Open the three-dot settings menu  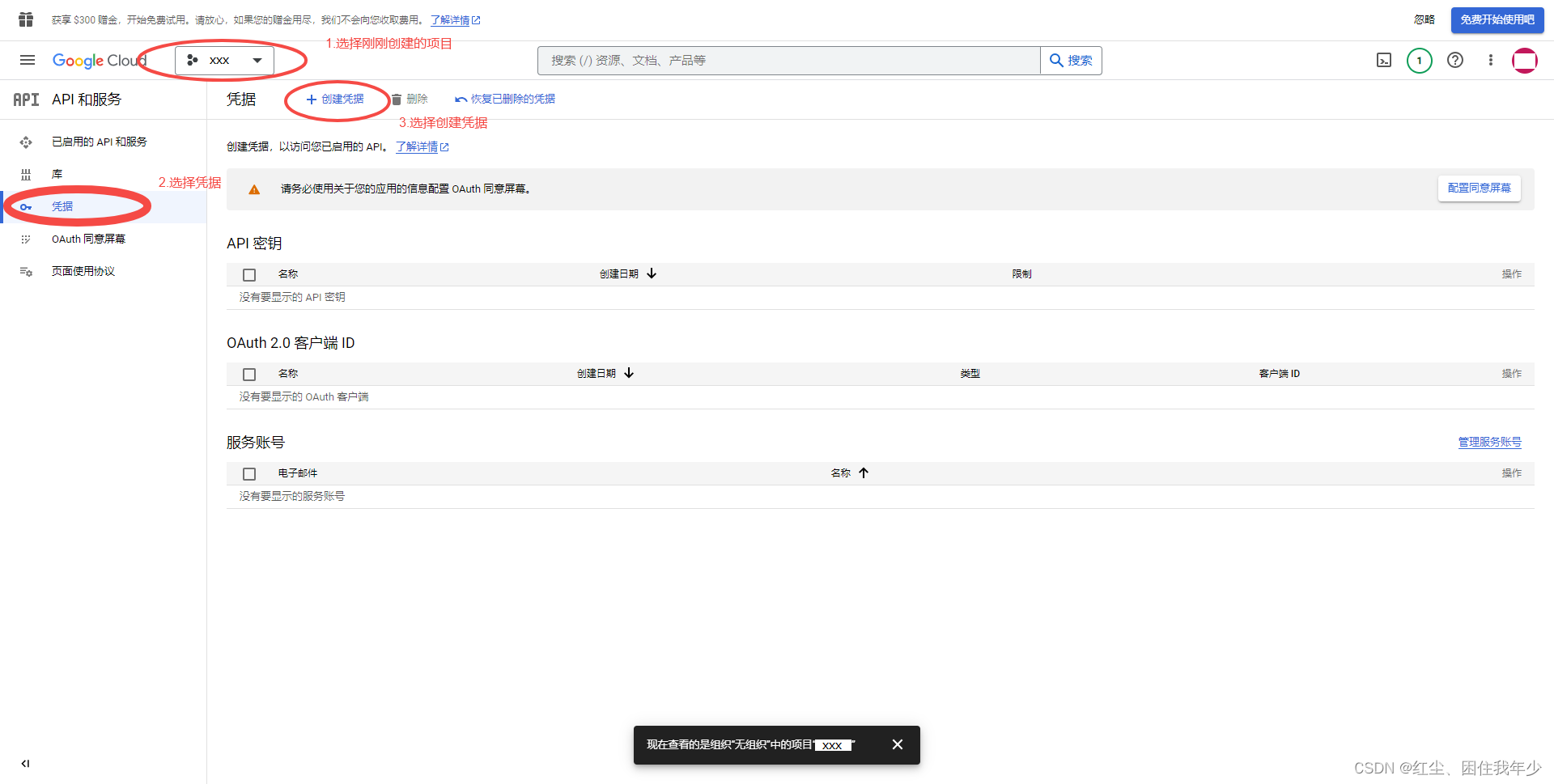[1491, 61]
